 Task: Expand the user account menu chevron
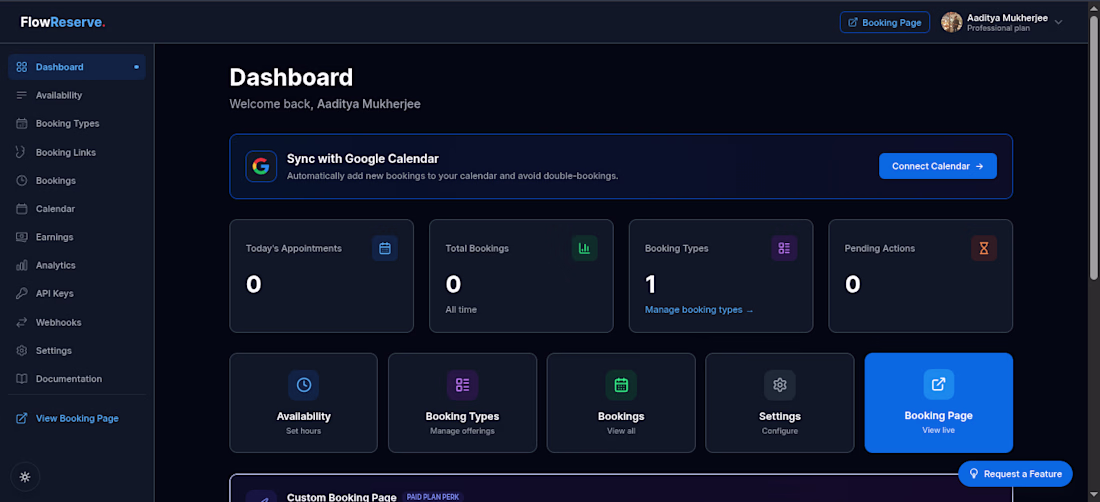coord(1059,22)
